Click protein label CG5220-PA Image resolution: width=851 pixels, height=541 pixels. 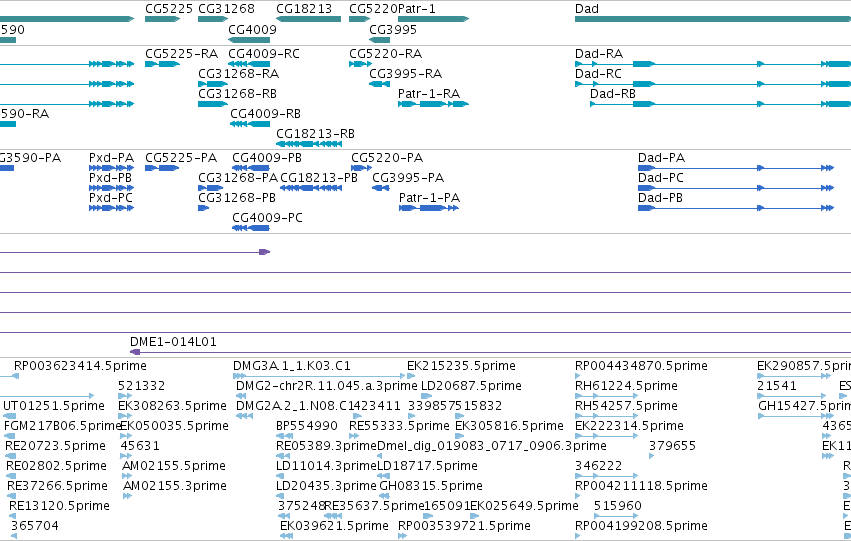(x=387, y=158)
